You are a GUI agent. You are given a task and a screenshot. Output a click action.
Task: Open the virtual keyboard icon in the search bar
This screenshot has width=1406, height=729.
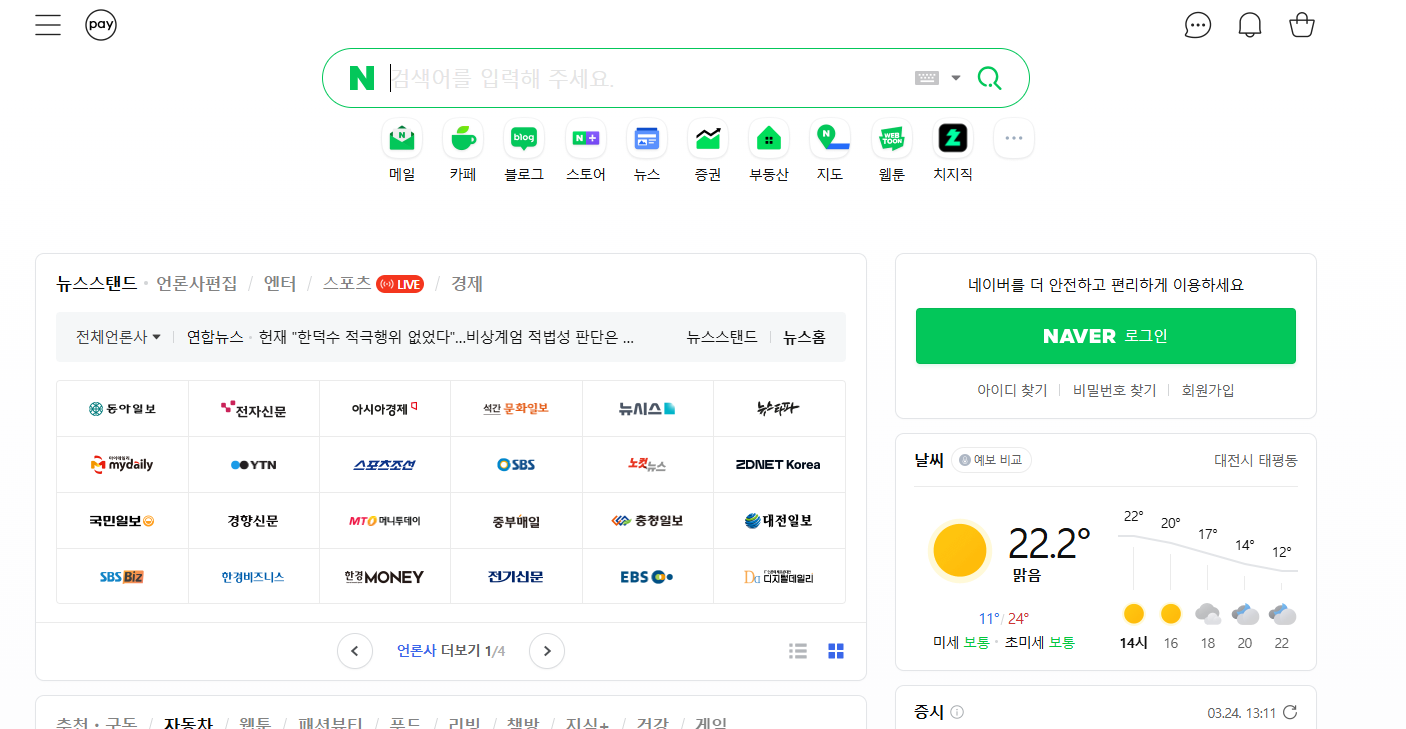[926, 78]
